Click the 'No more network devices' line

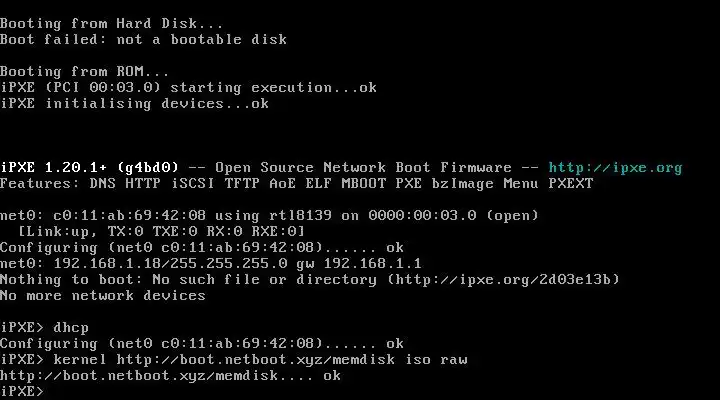103,296
